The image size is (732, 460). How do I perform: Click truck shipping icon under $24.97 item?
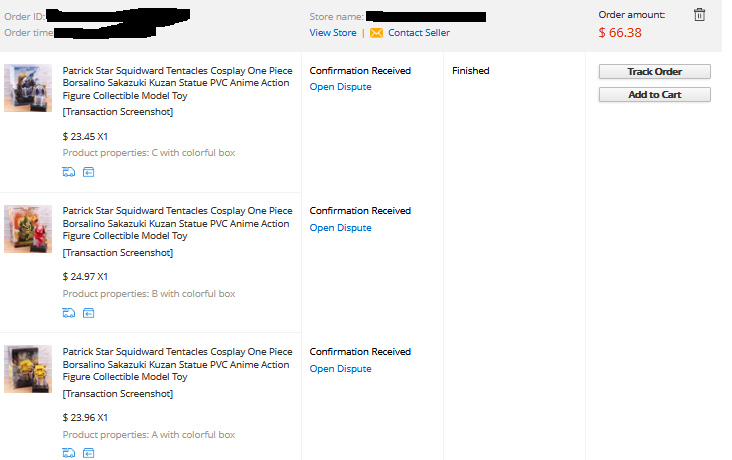[69, 313]
